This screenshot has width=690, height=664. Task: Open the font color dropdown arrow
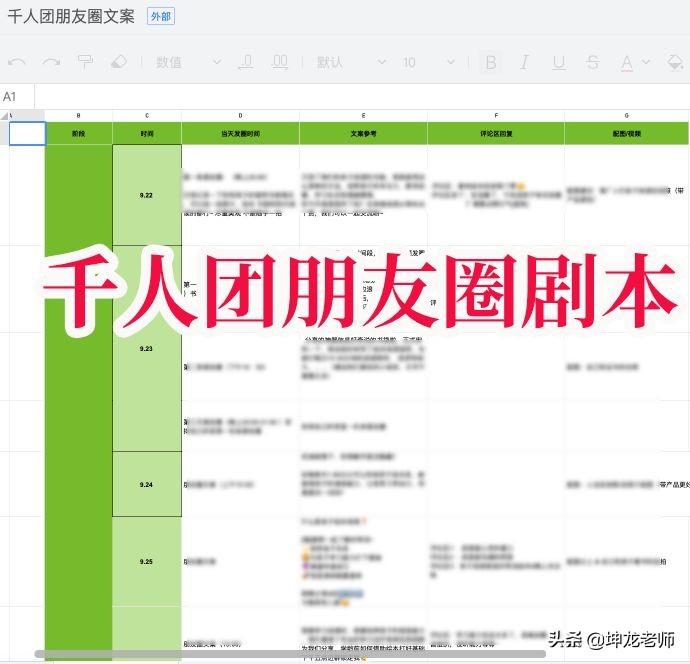pyautogui.click(x=646, y=62)
